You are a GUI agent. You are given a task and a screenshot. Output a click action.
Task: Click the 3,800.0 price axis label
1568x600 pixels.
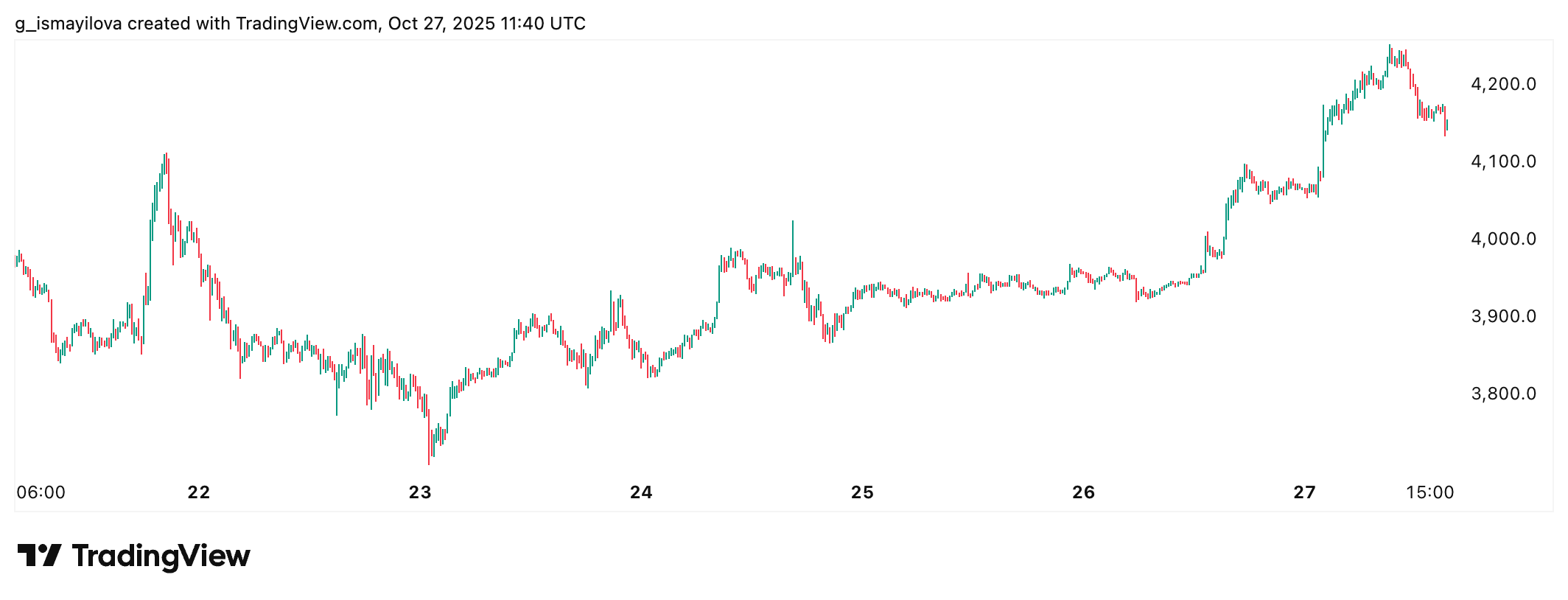click(x=1503, y=394)
